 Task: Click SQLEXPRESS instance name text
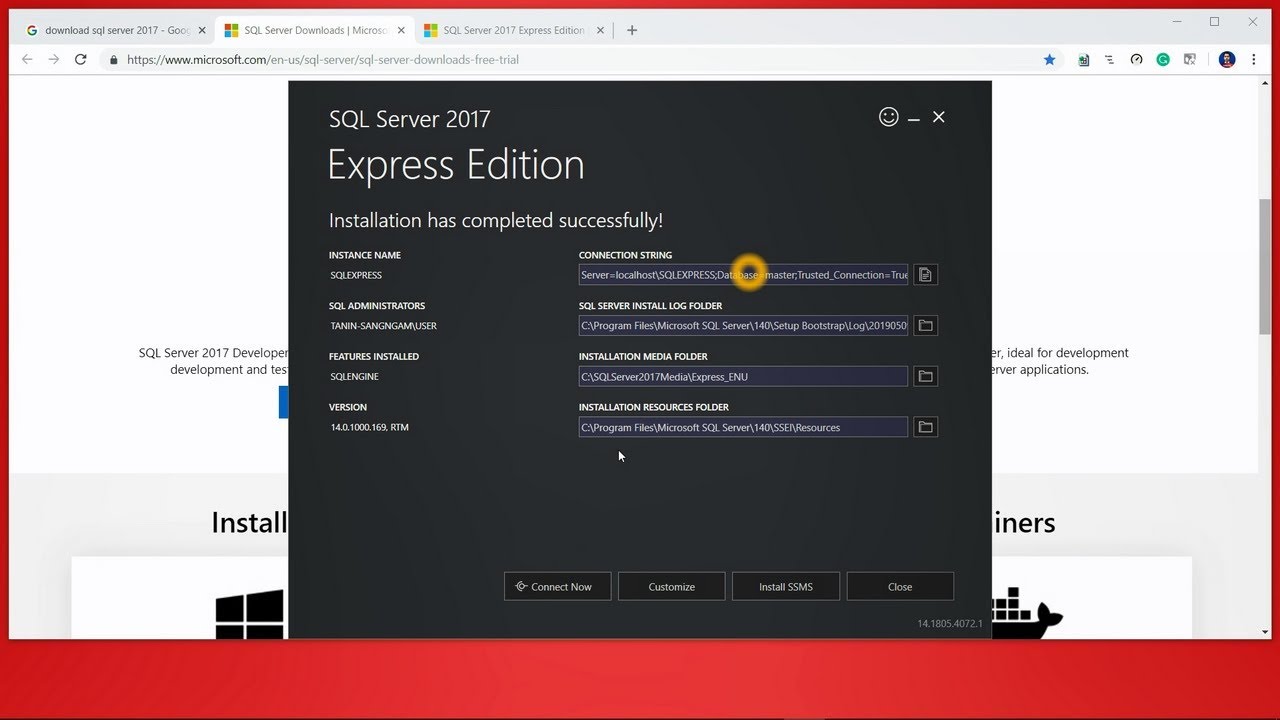pos(356,275)
